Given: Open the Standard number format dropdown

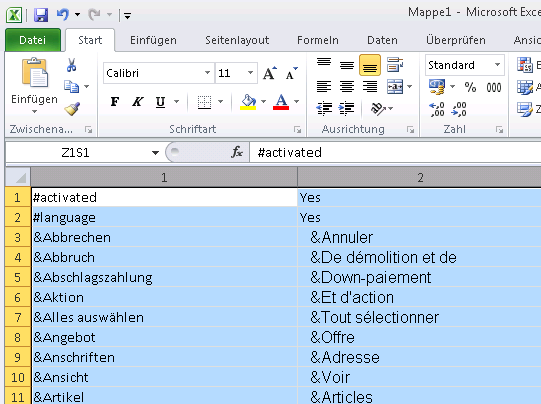Looking at the screenshot, I should (497, 65).
